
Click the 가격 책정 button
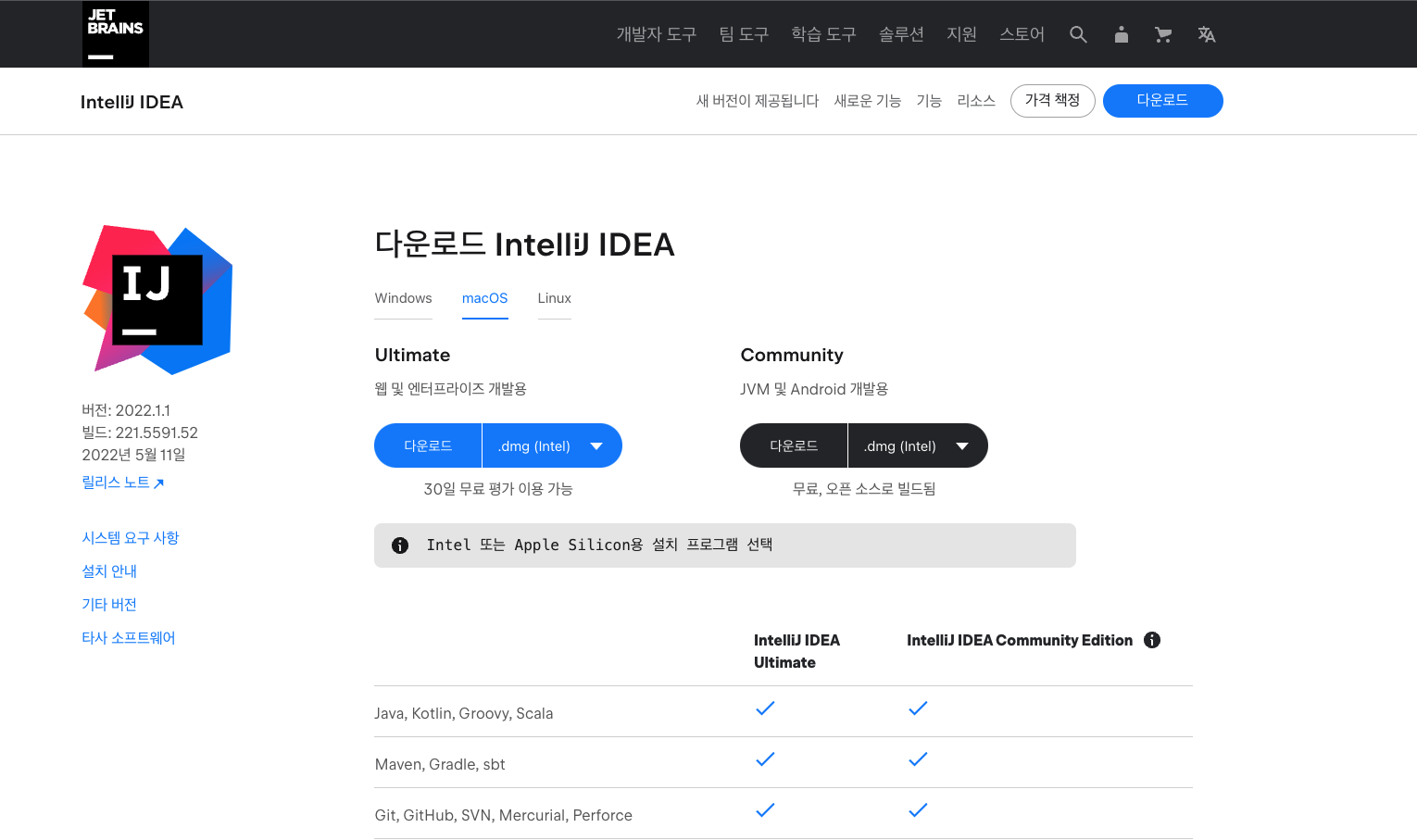pos(1052,101)
